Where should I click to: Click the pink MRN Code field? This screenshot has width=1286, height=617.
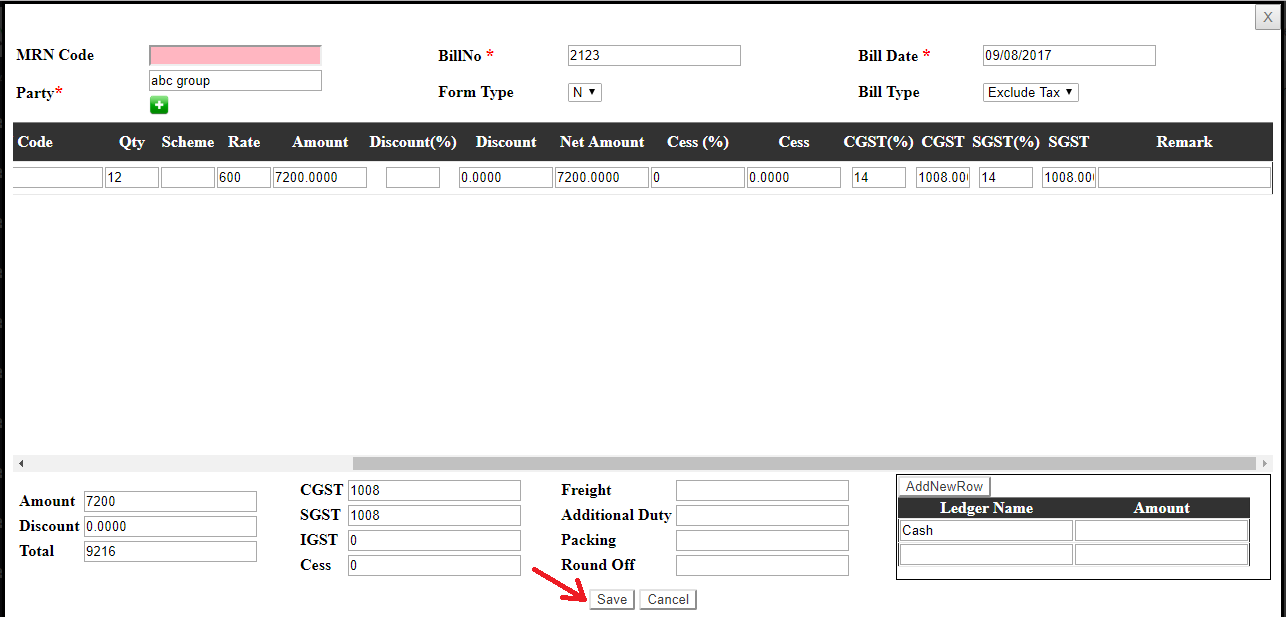coord(235,55)
